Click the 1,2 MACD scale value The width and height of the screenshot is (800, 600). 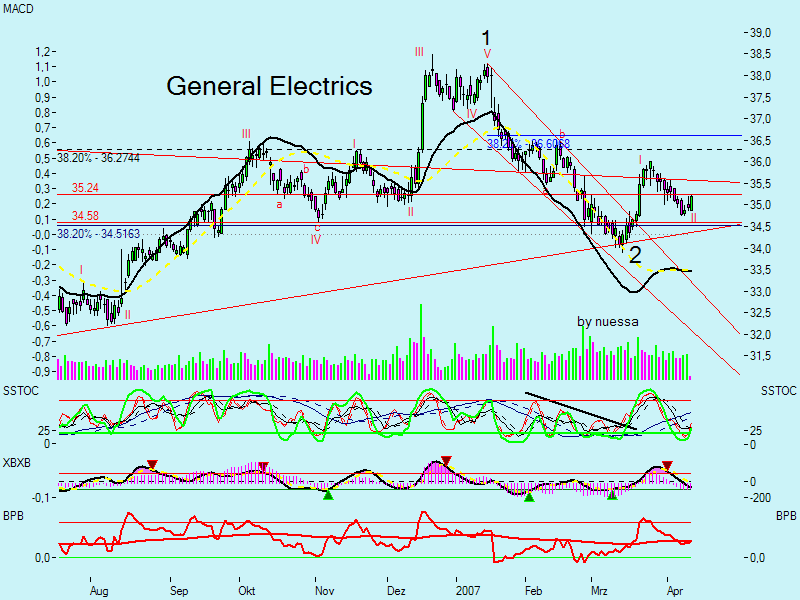[42, 52]
